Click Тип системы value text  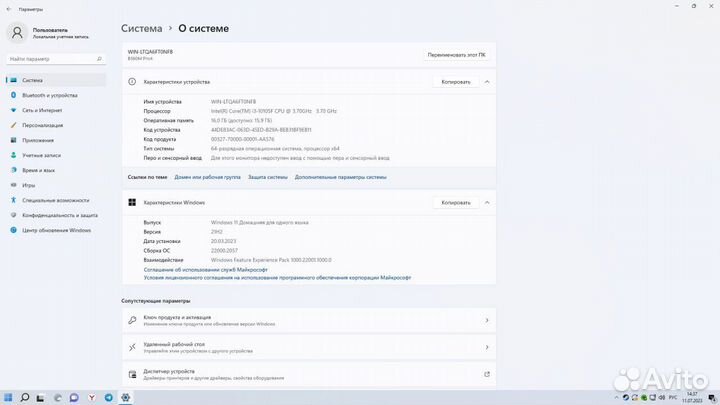[275, 148]
